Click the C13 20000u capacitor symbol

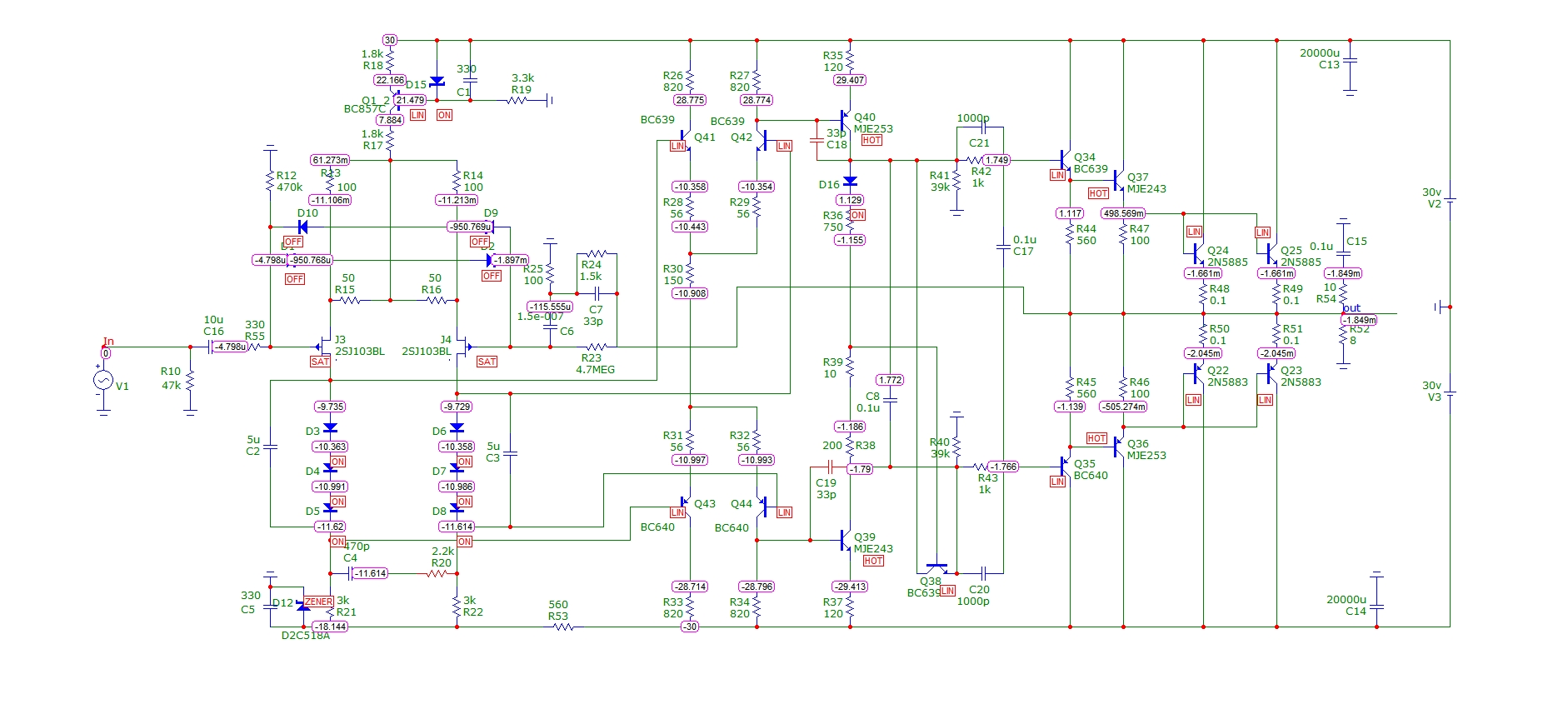[1350, 61]
